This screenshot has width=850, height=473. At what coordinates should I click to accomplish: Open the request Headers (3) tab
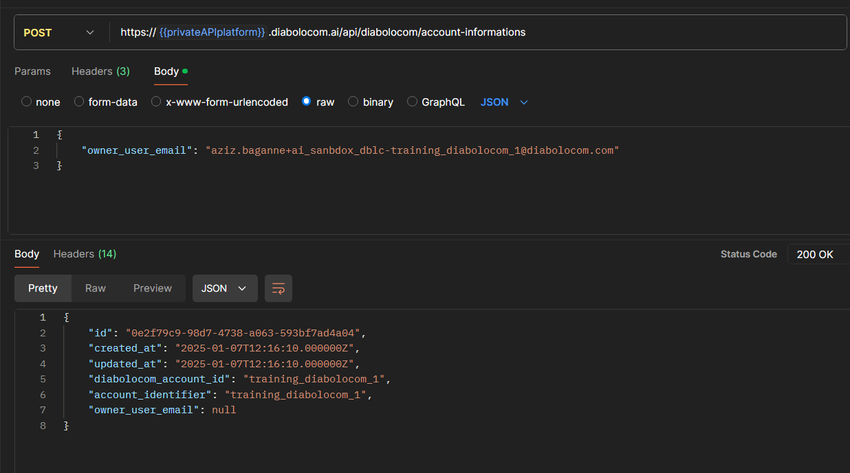[x=100, y=71]
